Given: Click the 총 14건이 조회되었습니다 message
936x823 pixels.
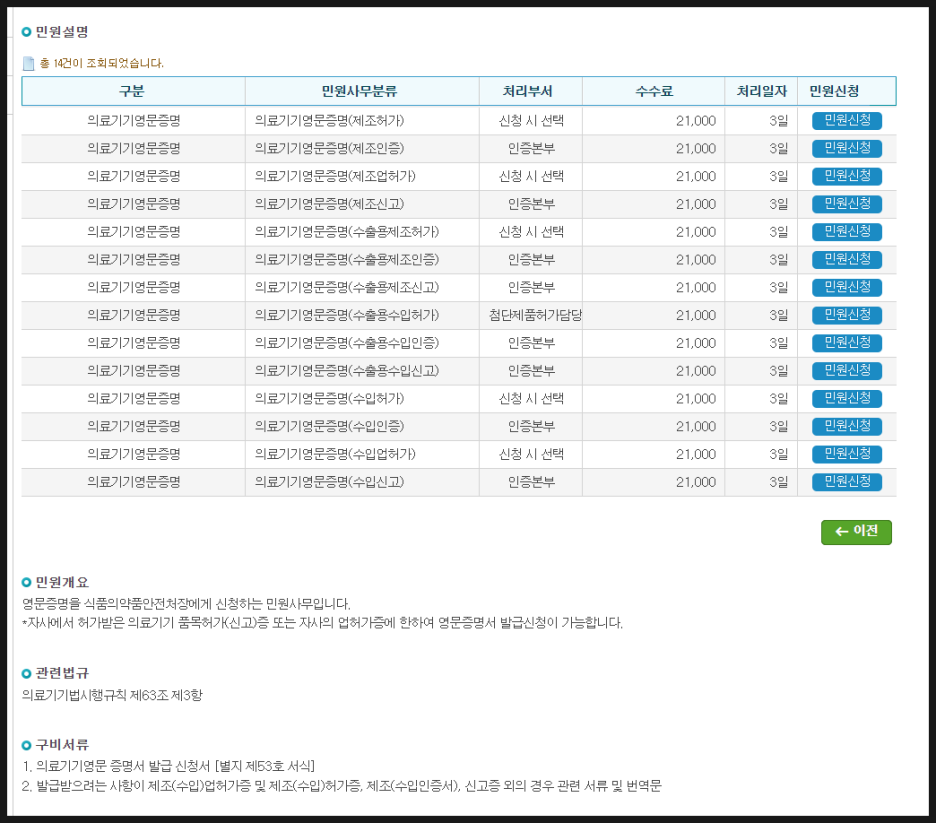Looking at the screenshot, I should click(x=101, y=63).
